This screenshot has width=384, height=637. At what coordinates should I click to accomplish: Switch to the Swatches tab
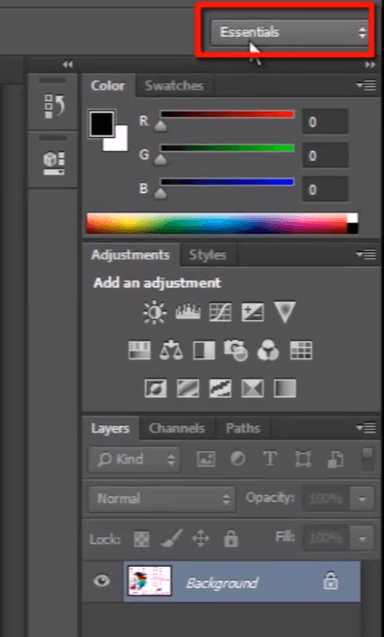coord(174,86)
